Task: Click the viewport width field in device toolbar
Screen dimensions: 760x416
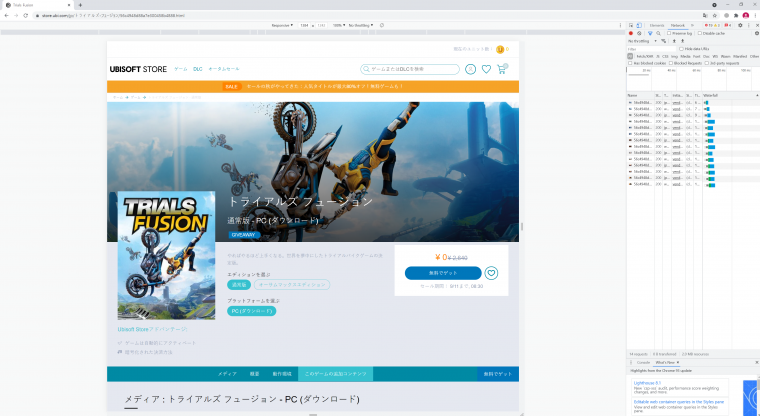Action: coord(304,25)
